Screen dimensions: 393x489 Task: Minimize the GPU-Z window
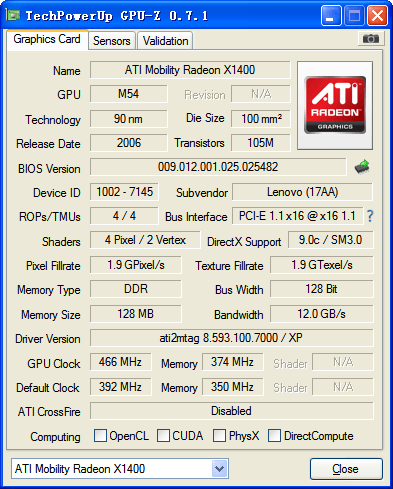point(331,15)
